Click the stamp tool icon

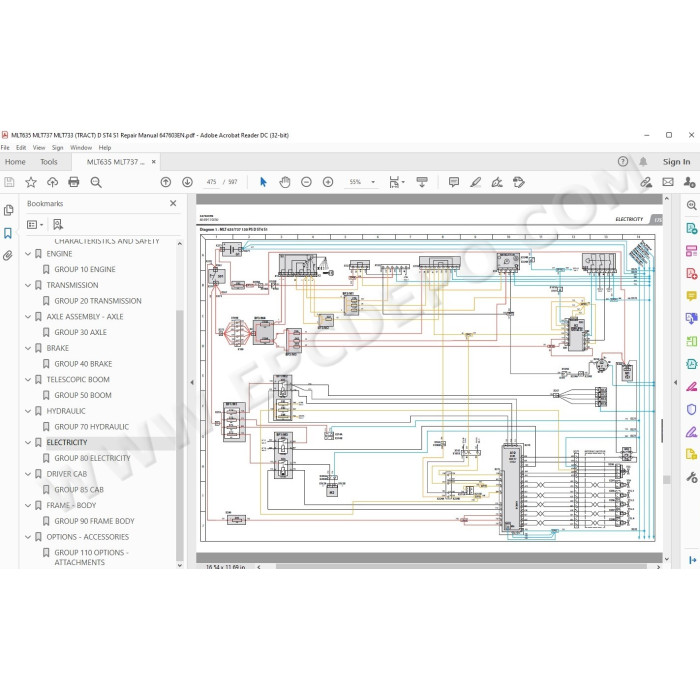(519, 182)
